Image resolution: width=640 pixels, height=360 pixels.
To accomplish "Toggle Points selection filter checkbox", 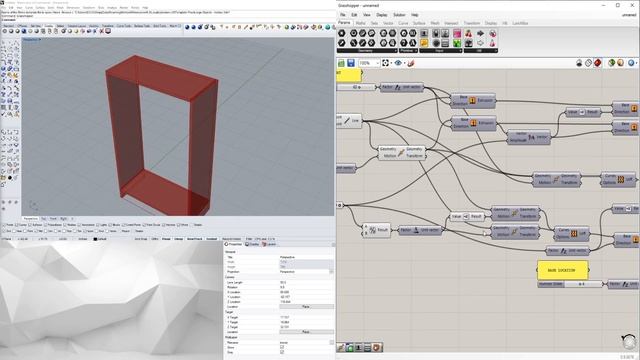I will pyautogui.click(x=4, y=225).
